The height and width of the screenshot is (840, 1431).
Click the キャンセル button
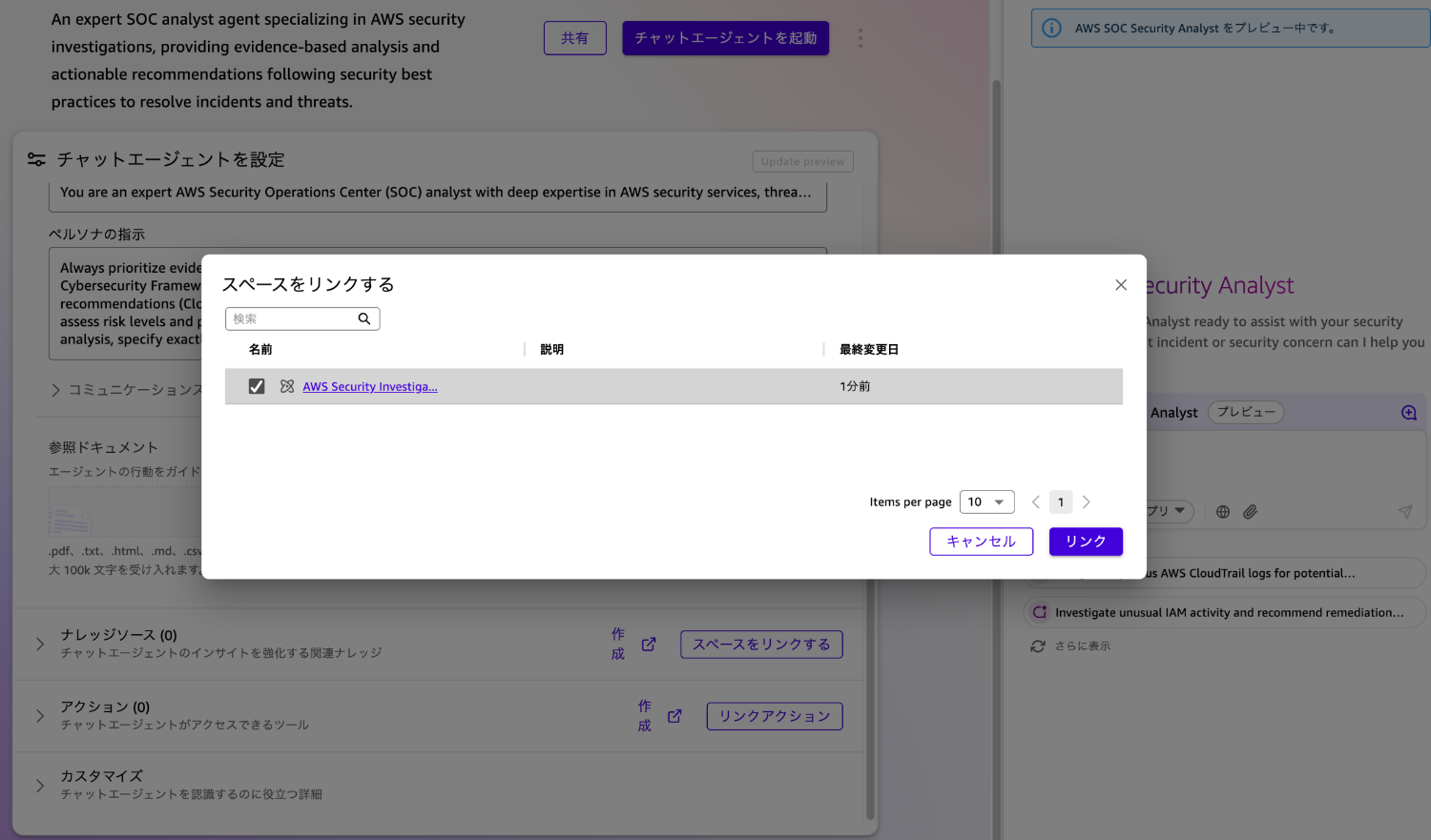[x=982, y=542]
